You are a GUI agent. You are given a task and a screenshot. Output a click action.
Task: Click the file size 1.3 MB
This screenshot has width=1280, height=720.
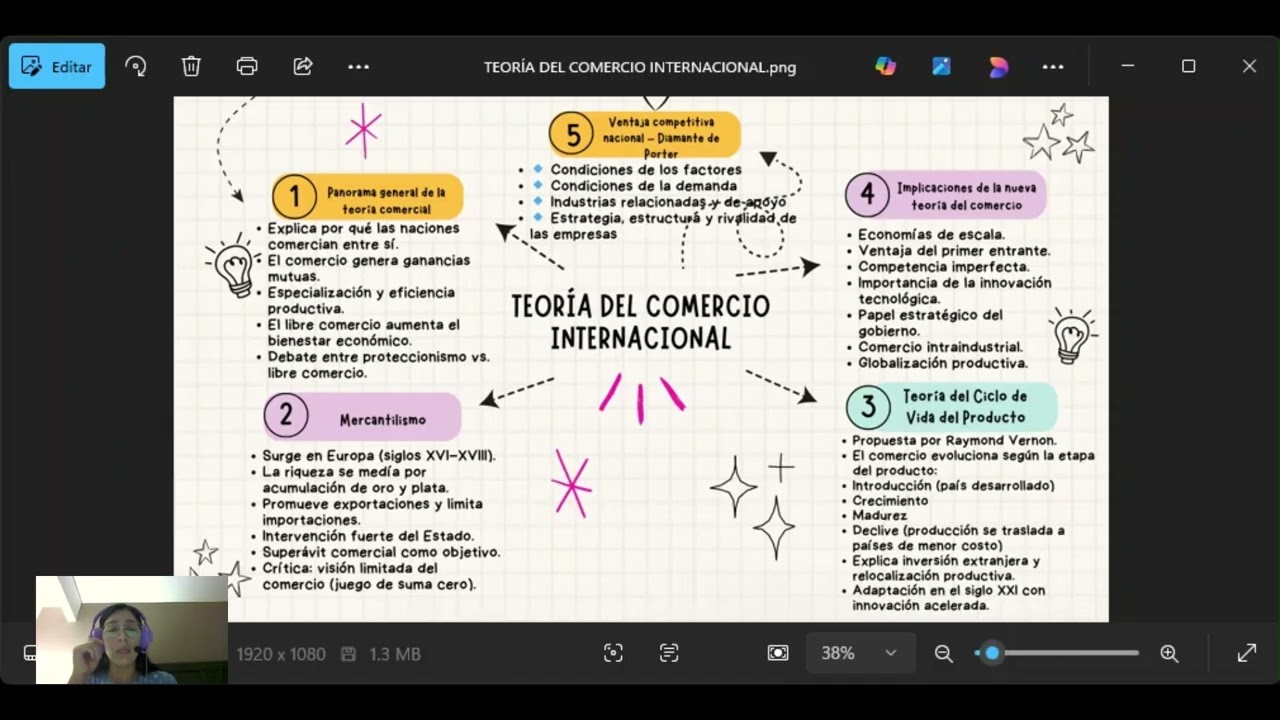(395, 654)
